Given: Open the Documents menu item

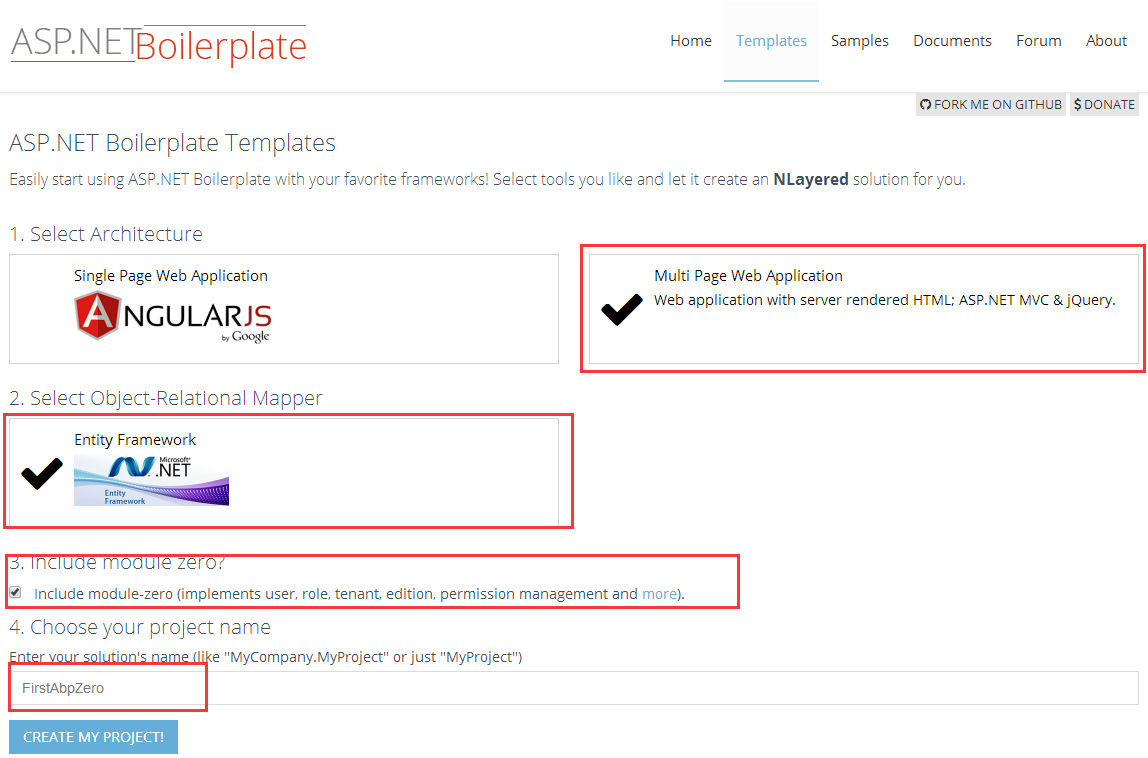Looking at the screenshot, I should pos(952,41).
